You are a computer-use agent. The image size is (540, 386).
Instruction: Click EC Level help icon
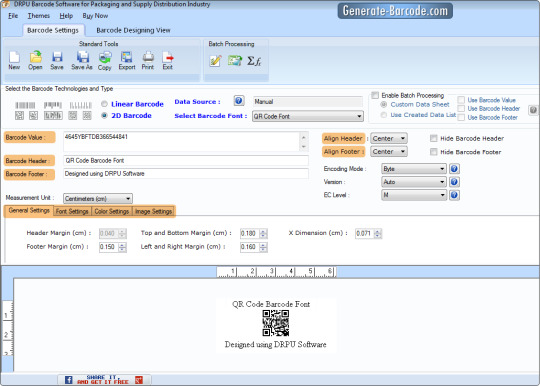[x=454, y=195]
